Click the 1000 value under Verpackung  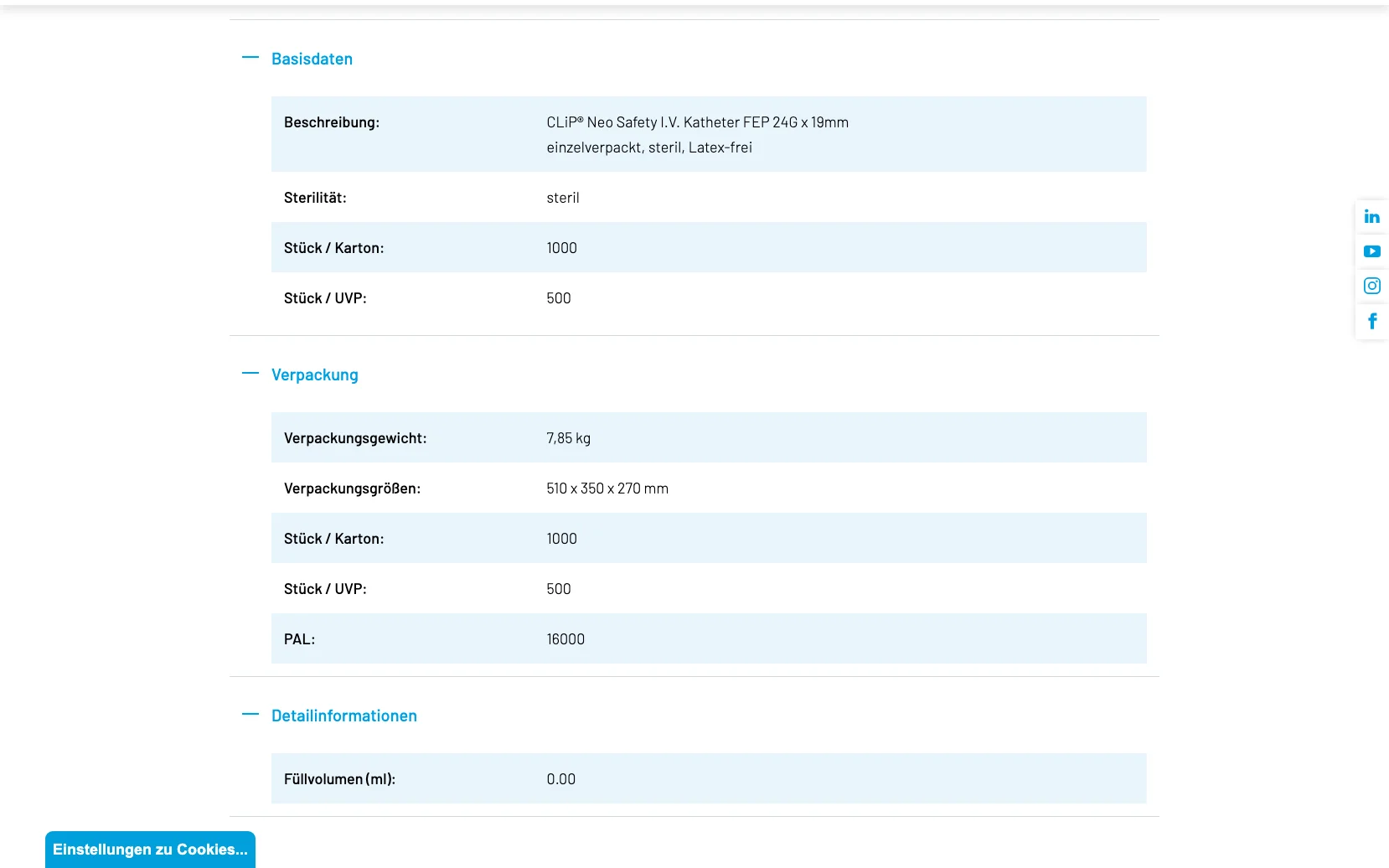coord(561,539)
